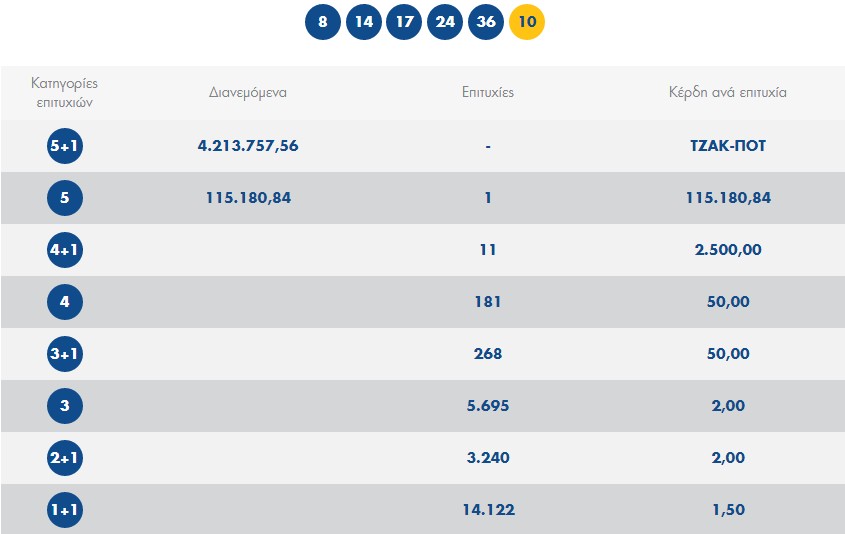
Task: Select the 5+1 category badge
Action: point(65,146)
